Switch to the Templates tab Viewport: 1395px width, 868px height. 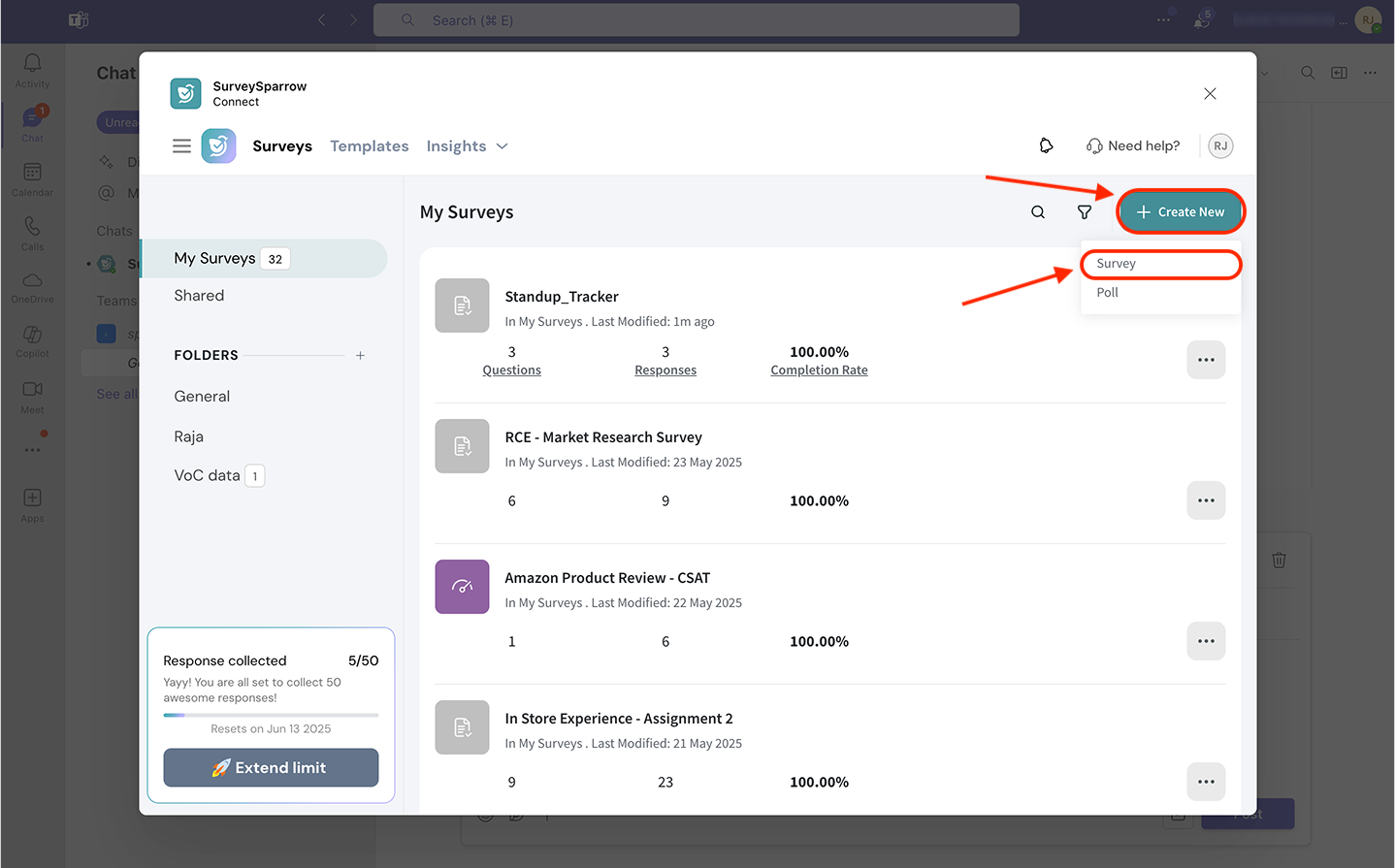[x=369, y=146]
